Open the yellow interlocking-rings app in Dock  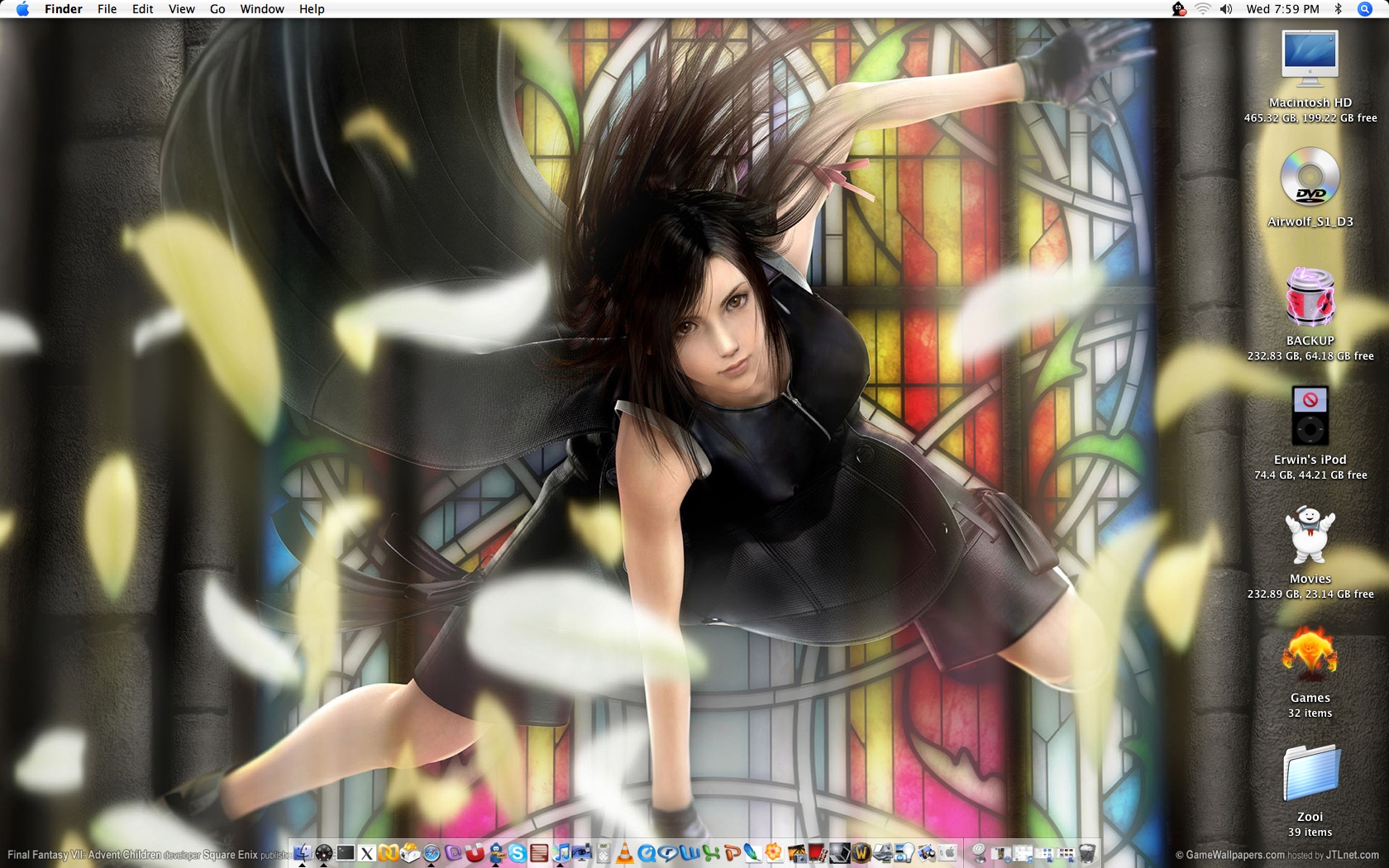coord(389,852)
